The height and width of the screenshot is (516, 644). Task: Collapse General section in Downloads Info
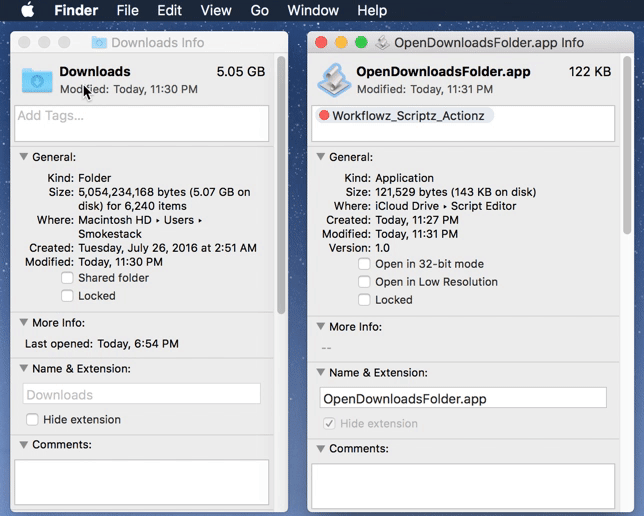click(x=24, y=157)
